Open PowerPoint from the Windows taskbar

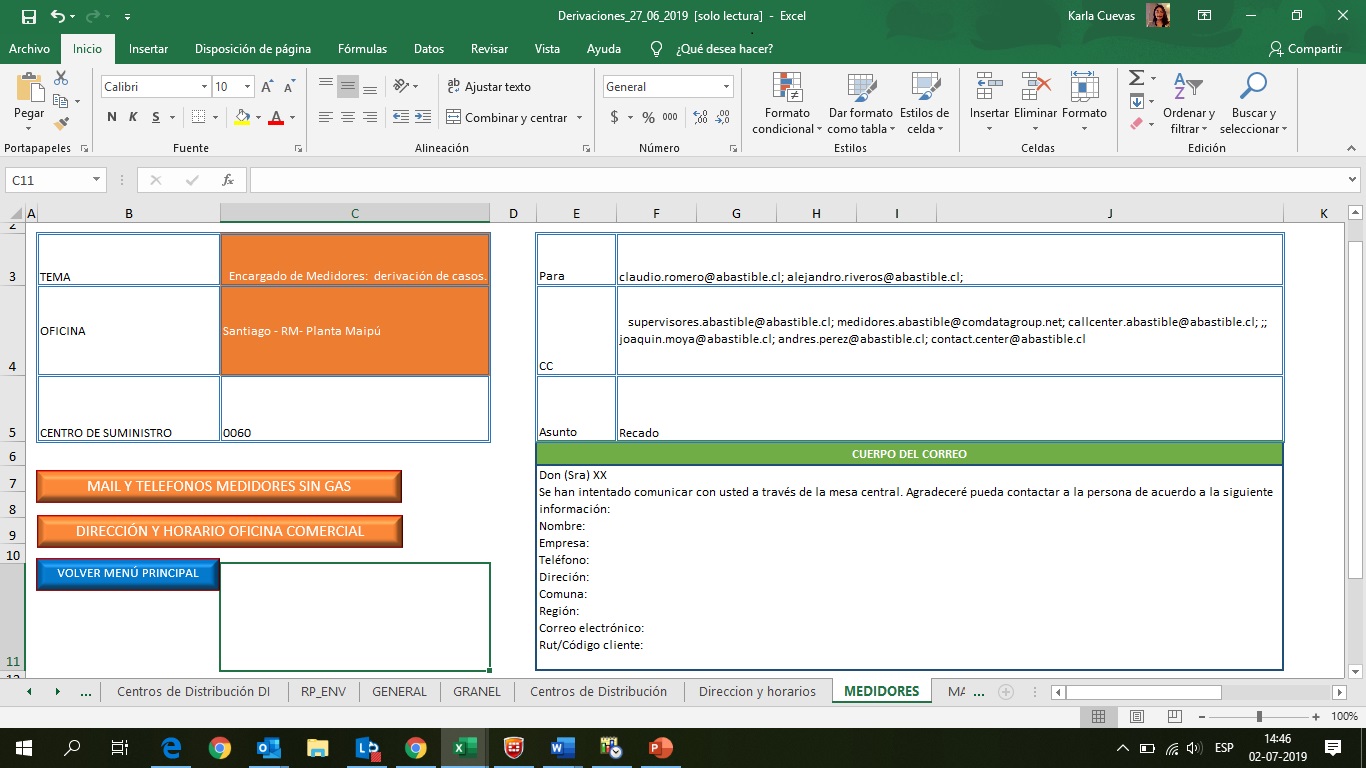pos(660,747)
